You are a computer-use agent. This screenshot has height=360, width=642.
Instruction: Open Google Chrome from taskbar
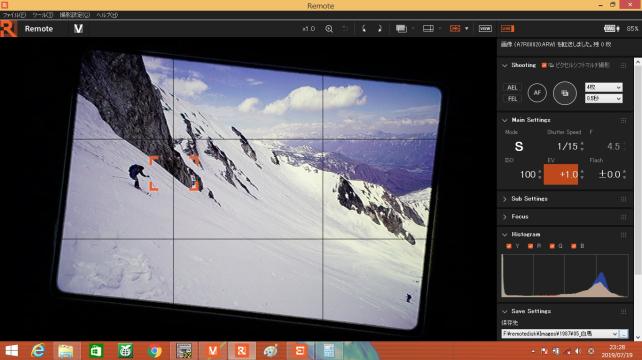click(x=155, y=351)
